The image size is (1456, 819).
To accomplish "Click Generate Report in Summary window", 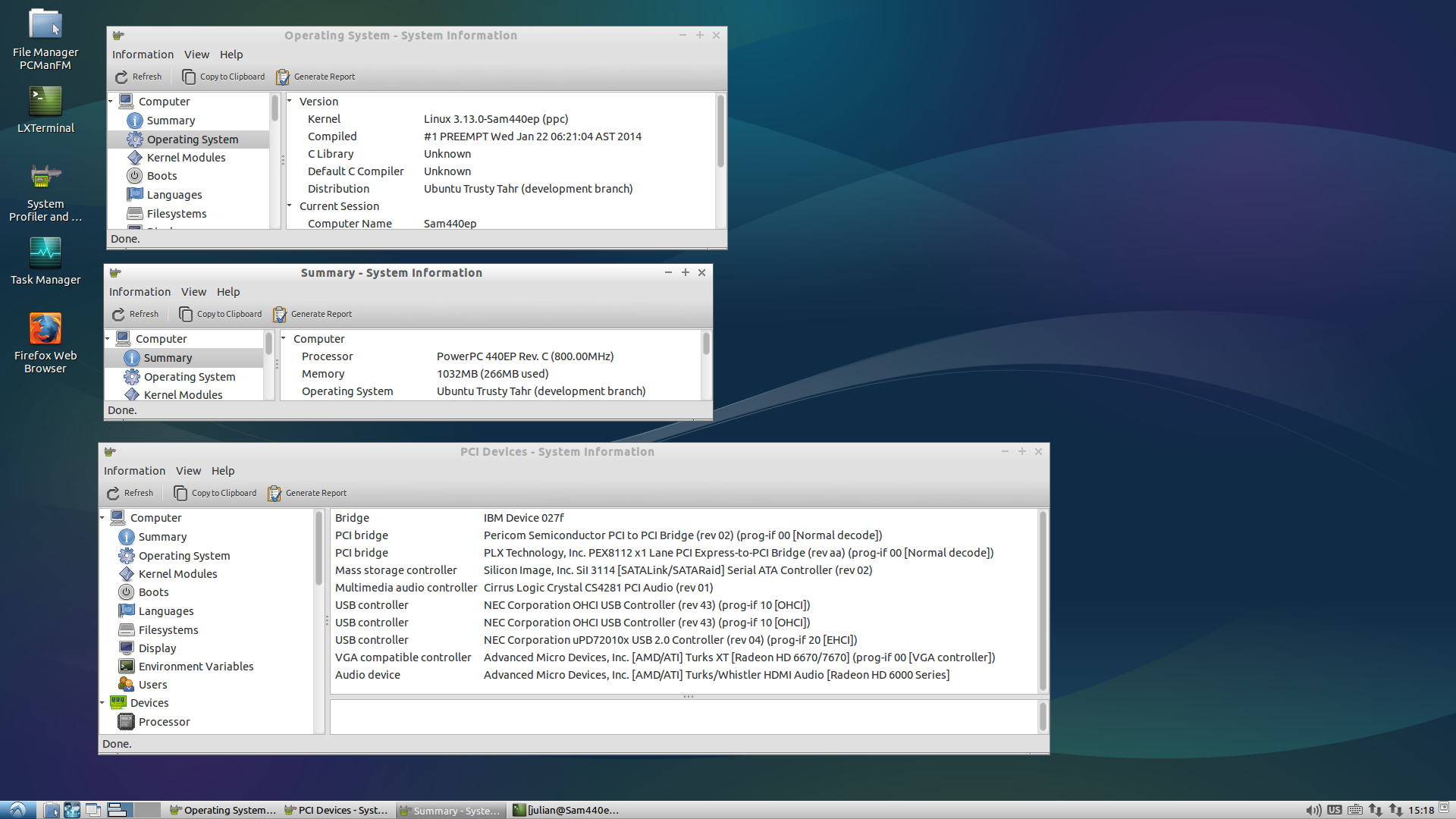I will tap(312, 314).
